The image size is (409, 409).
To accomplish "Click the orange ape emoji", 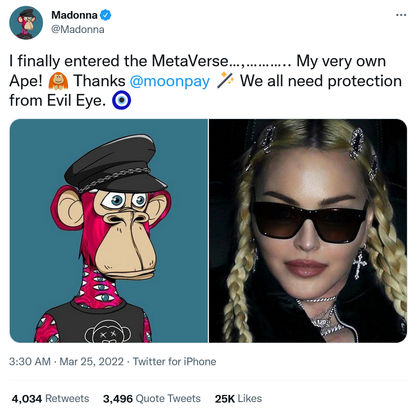I will click(58, 81).
